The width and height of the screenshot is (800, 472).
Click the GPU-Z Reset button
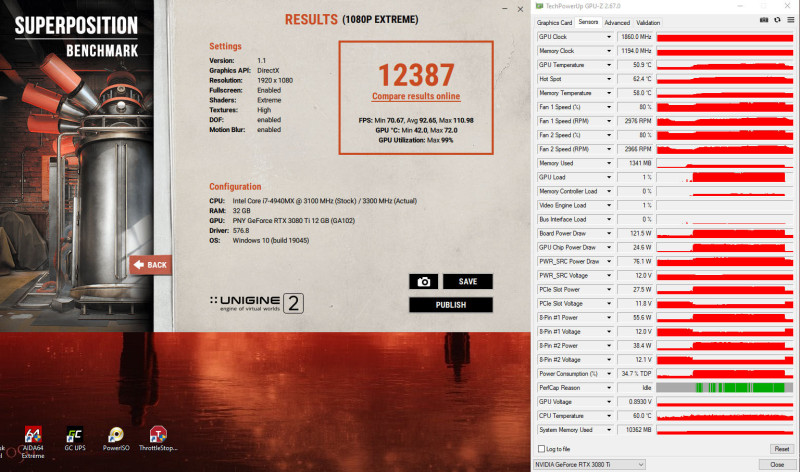tap(782, 449)
